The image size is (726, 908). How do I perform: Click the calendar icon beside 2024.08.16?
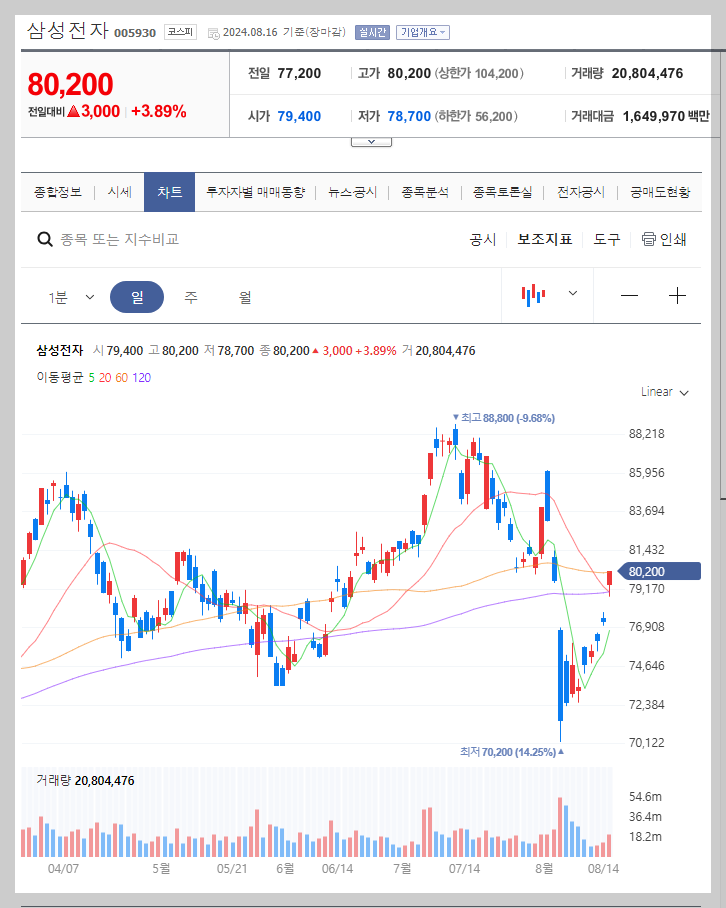[x=213, y=33]
